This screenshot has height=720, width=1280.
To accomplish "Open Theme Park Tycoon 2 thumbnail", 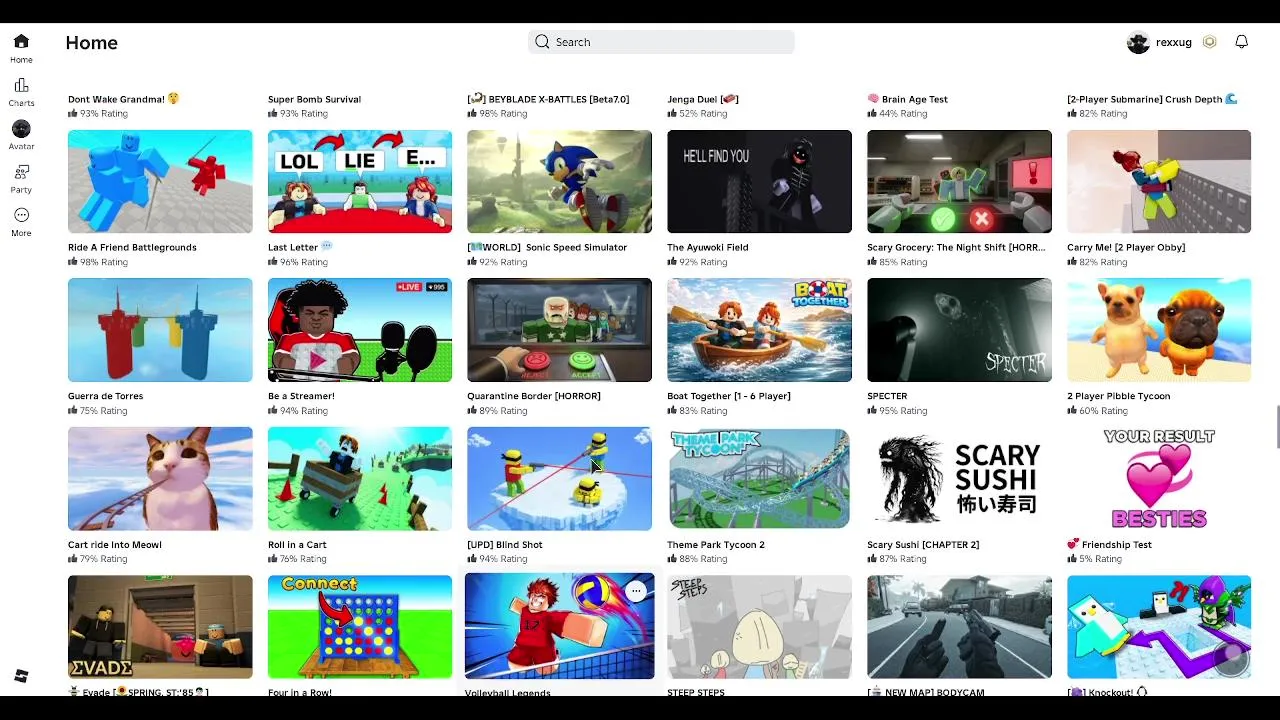I will (x=759, y=478).
